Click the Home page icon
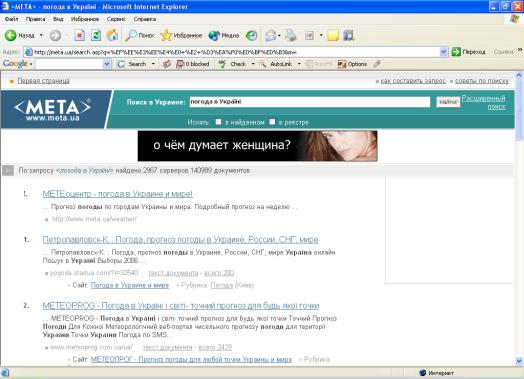 point(112,35)
